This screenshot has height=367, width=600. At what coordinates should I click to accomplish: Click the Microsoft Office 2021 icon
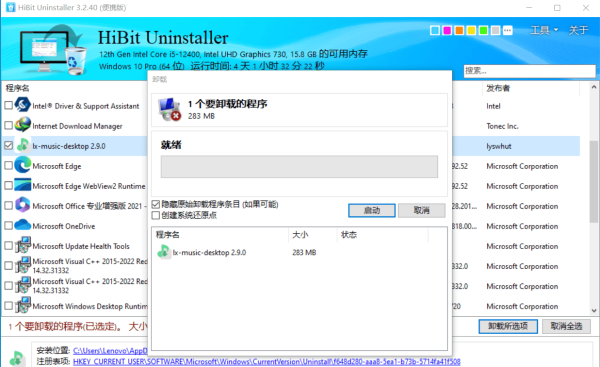[x=23, y=205]
